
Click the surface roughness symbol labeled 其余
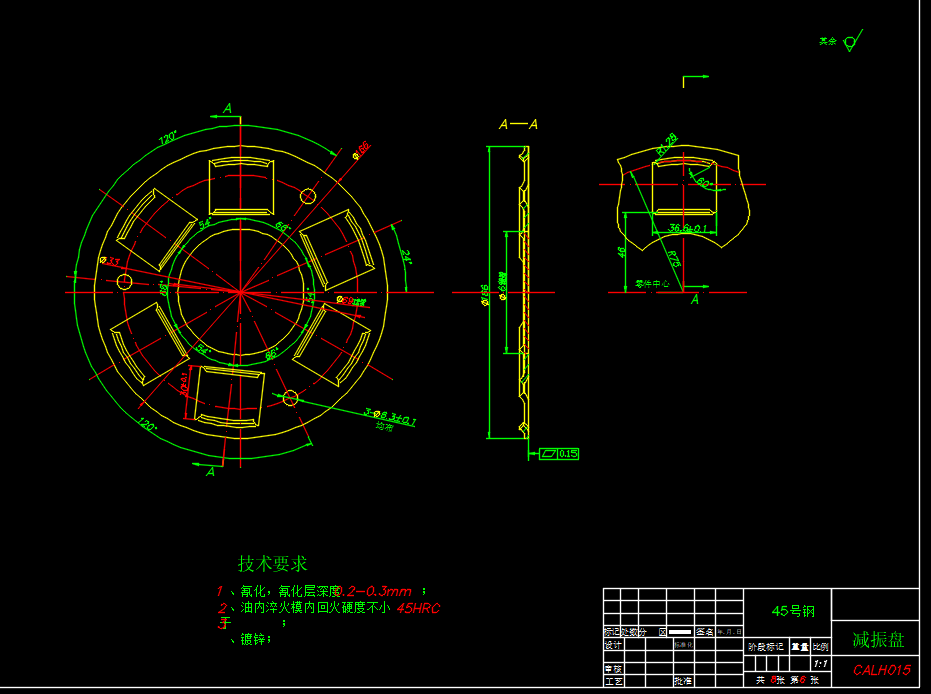coord(849,42)
